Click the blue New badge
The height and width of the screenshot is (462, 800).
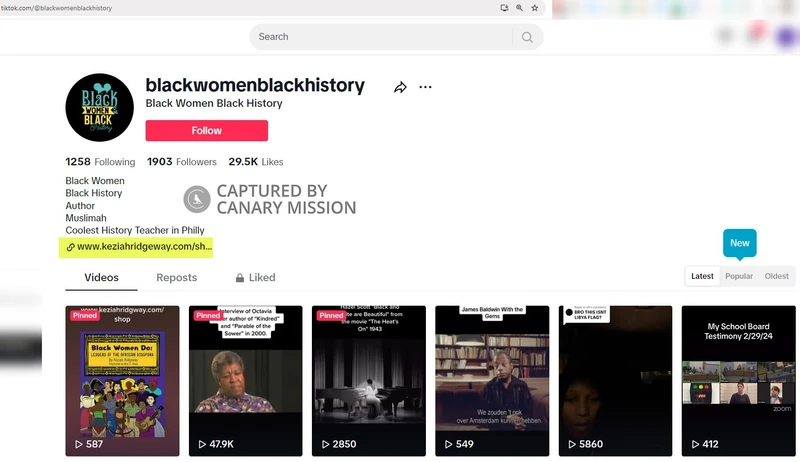(x=739, y=243)
